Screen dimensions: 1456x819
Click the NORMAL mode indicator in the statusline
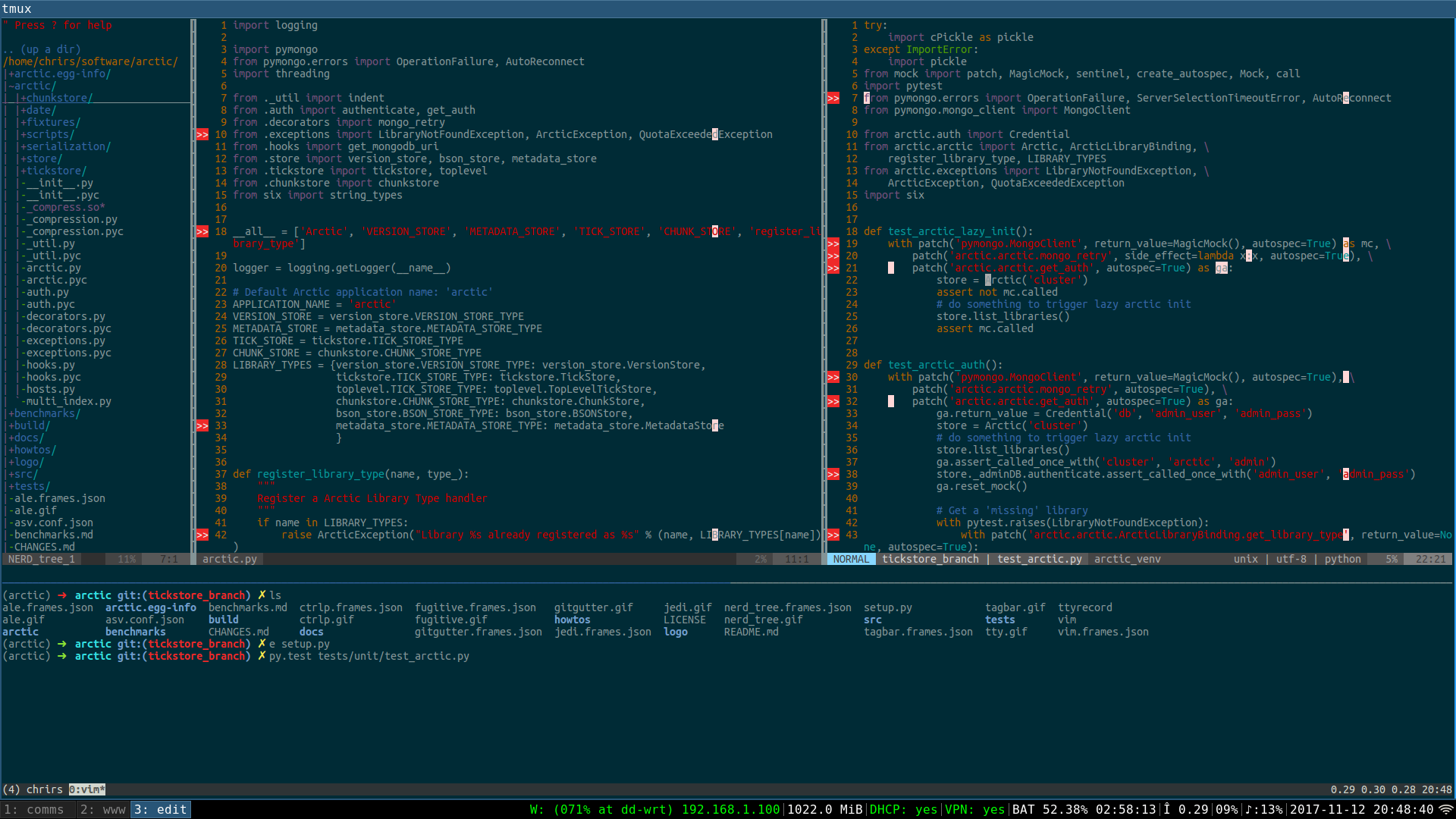point(851,559)
